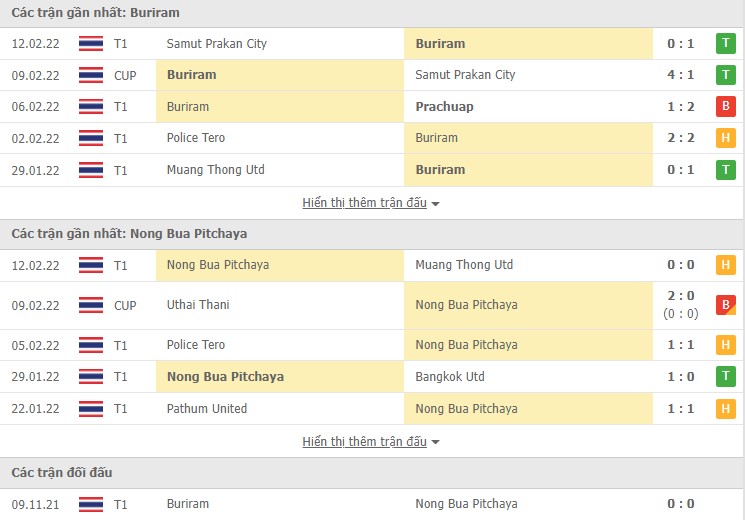Click the green T result badge for Samut Prakan City vs Buriram 0:1
This screenshot has height=520, width=745.
click(x=726, y=44)
